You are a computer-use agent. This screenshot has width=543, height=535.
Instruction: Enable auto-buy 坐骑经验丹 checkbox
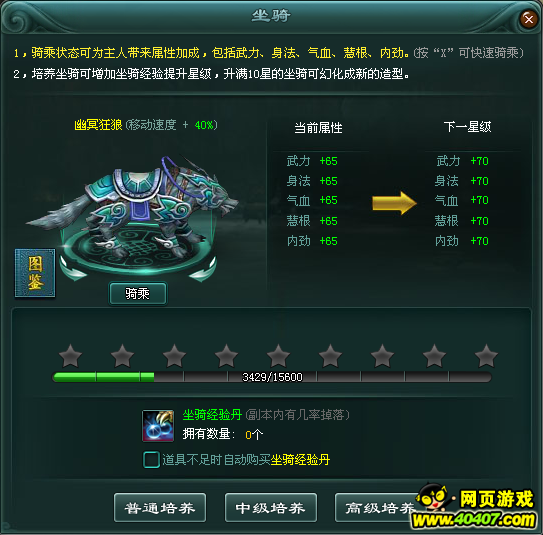point(151,460)
